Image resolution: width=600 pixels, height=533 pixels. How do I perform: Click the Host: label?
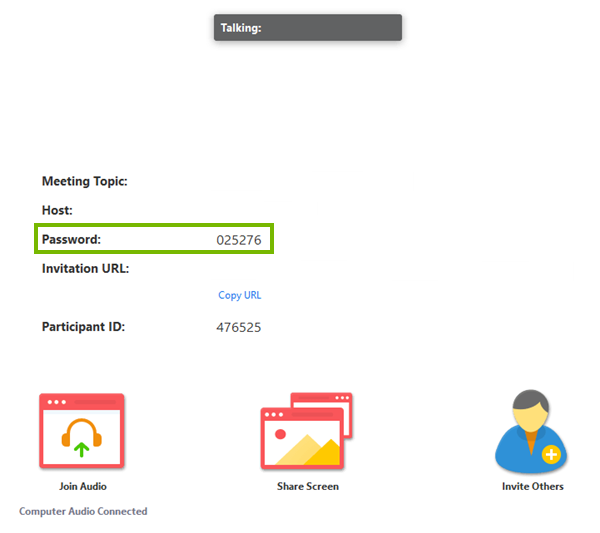(57, 210)
